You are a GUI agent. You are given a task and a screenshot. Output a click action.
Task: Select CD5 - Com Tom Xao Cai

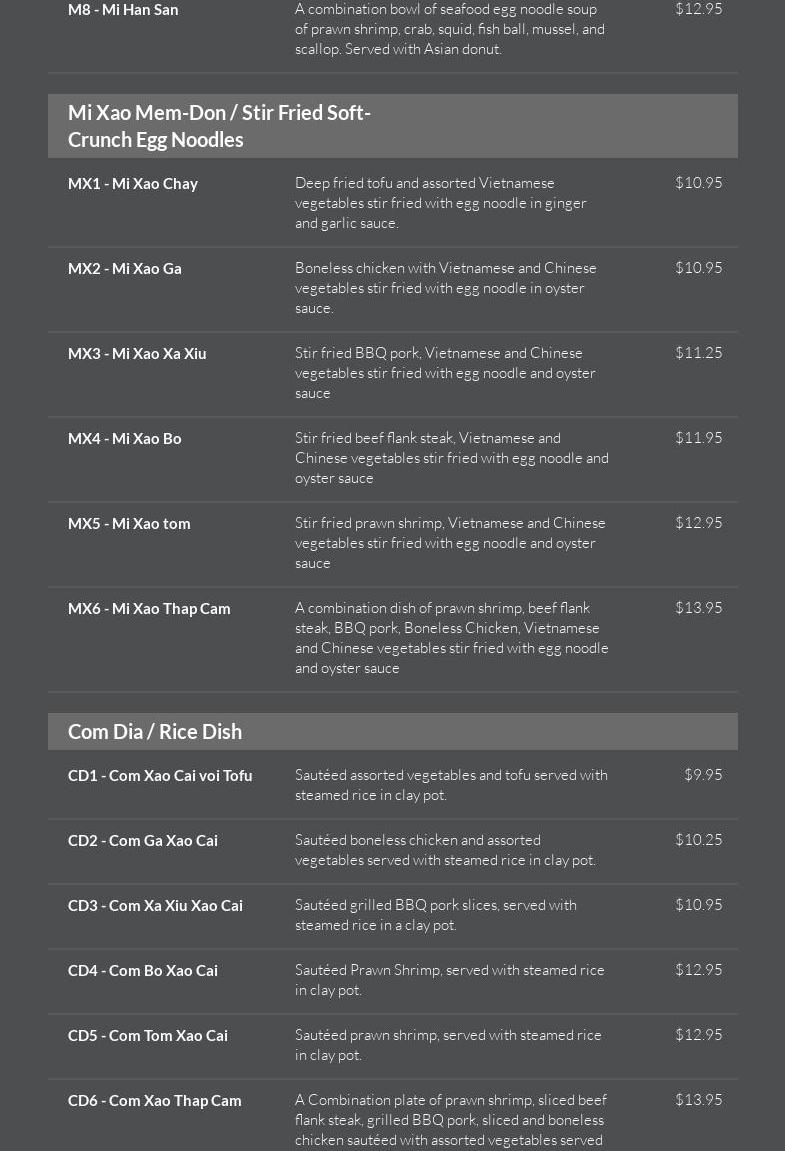pos(148,1036)
